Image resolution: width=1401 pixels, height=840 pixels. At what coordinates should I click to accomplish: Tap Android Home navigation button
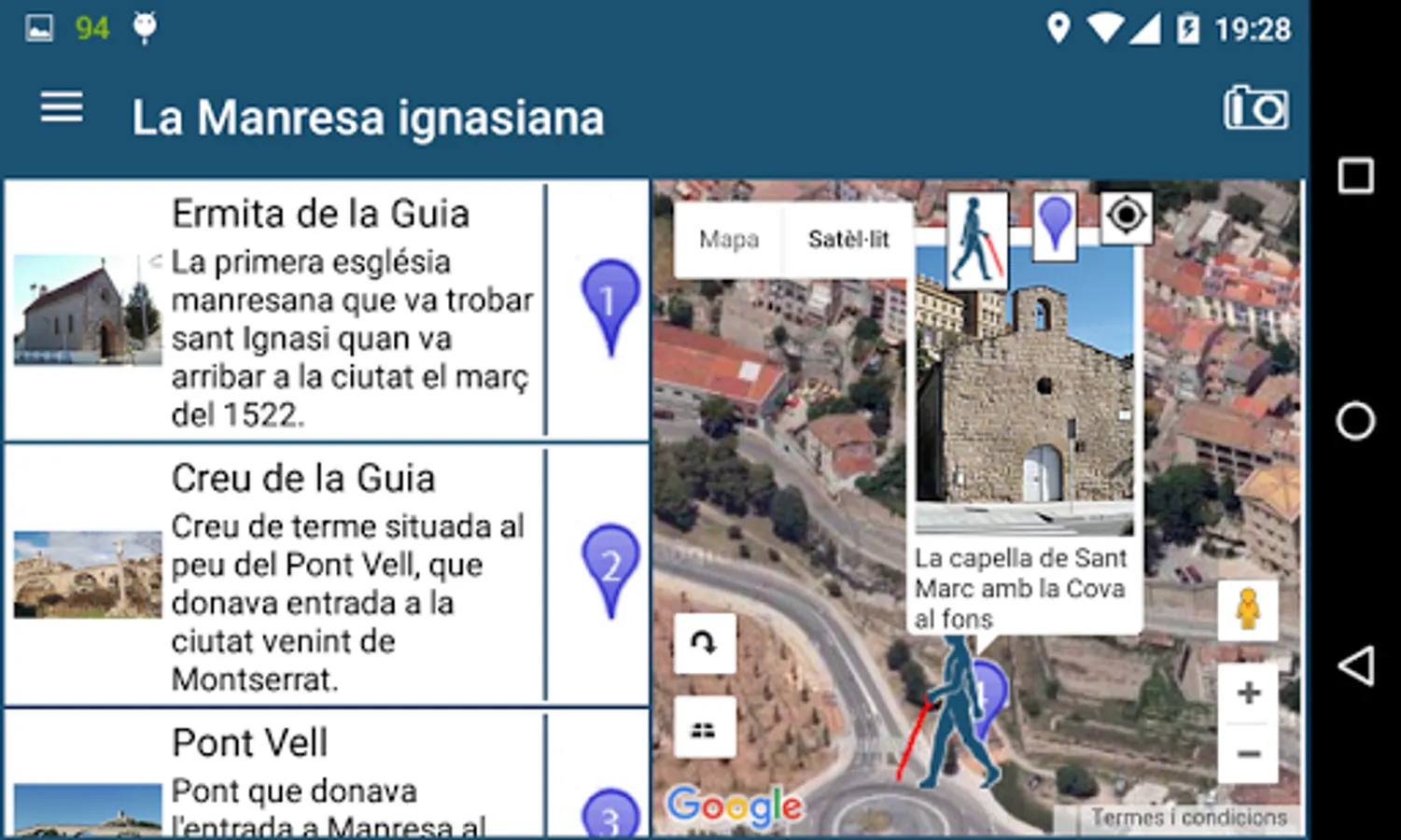tap(1355, 421)
